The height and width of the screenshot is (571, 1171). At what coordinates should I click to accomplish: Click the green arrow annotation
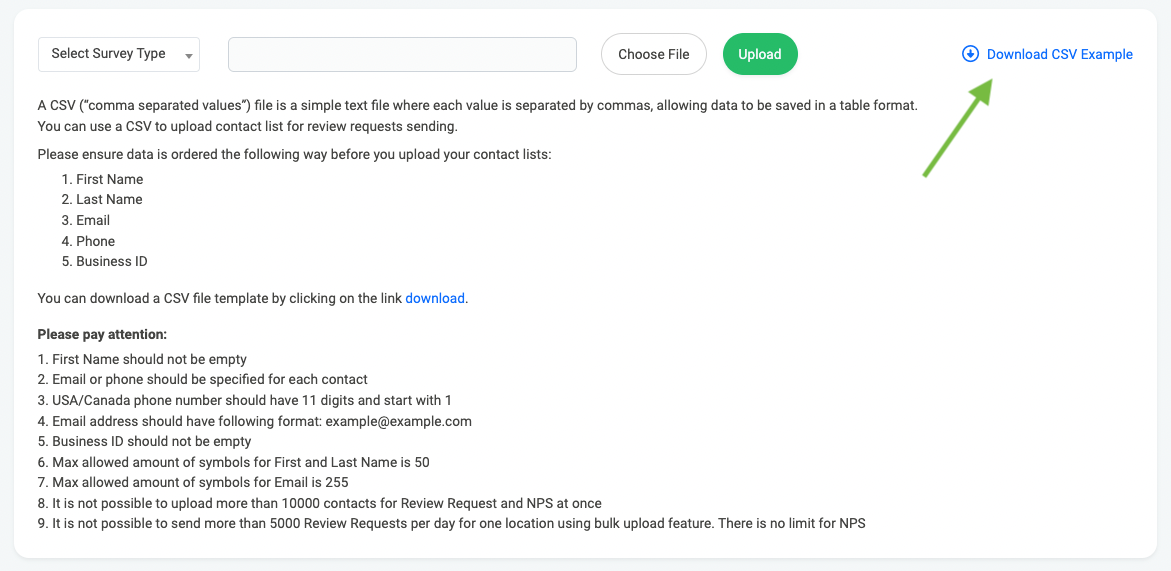pyautogui.click(x=959, y=126)
